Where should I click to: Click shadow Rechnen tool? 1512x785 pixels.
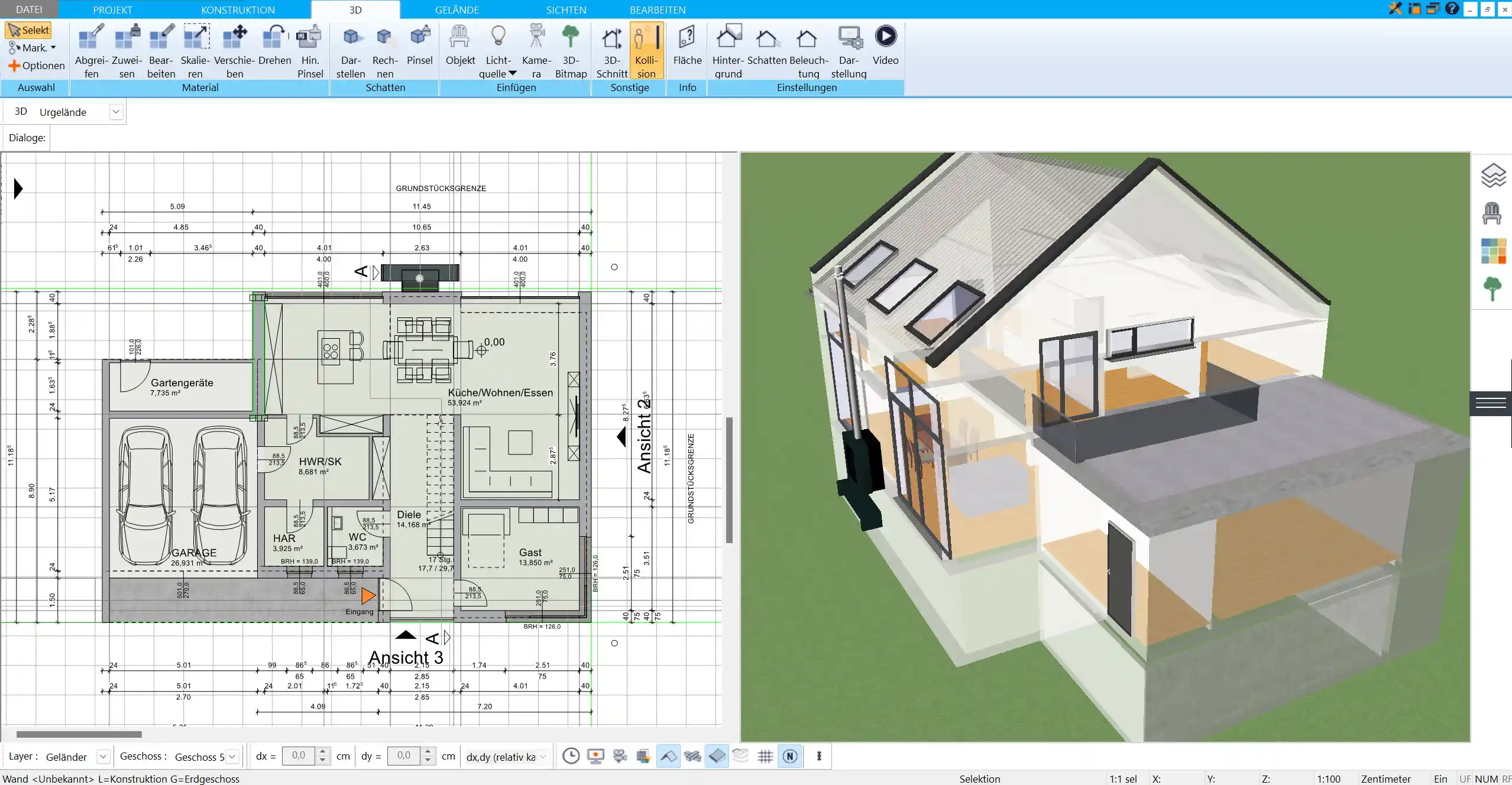[385, 51]
